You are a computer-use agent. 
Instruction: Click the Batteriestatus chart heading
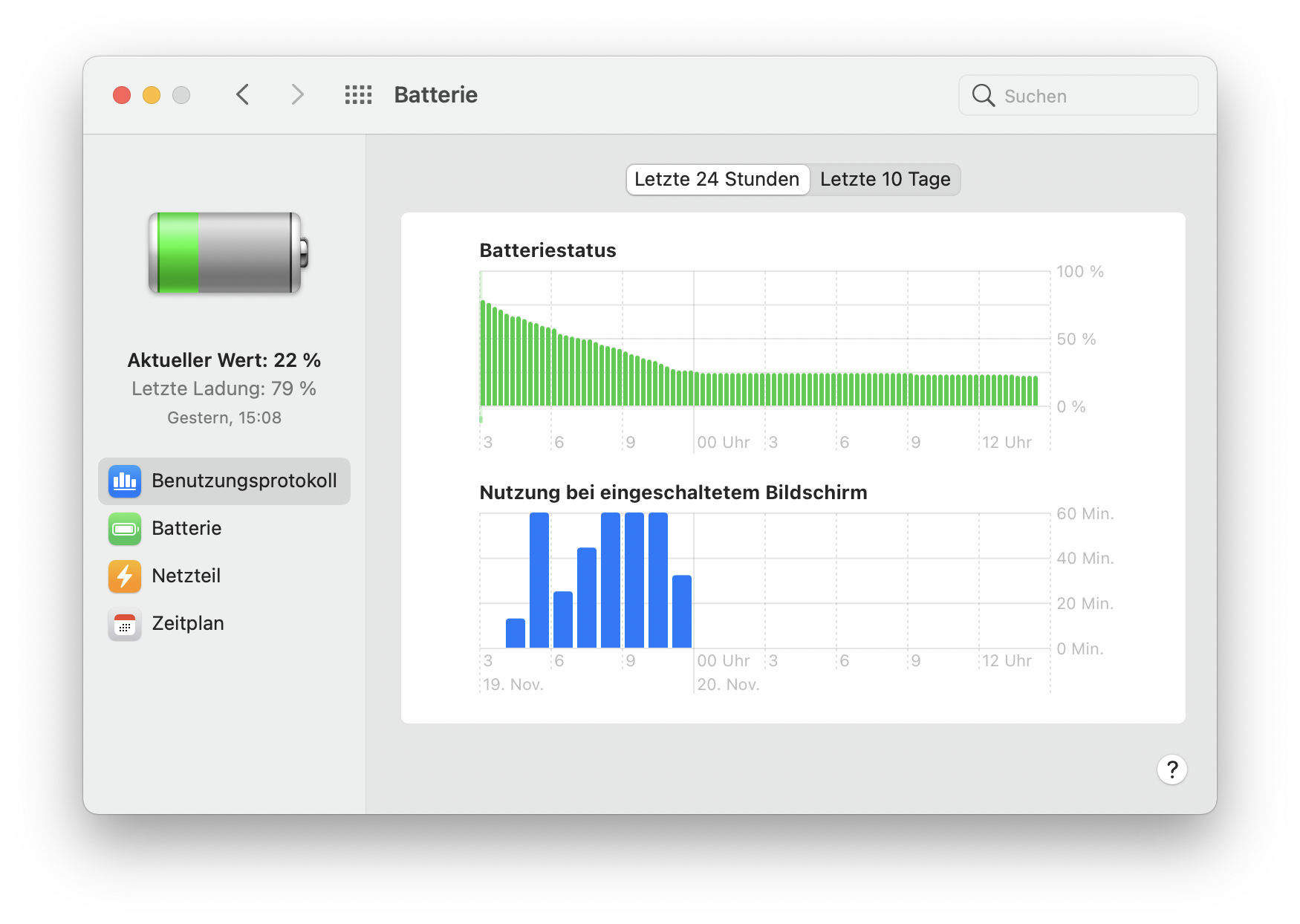point(547,250)
